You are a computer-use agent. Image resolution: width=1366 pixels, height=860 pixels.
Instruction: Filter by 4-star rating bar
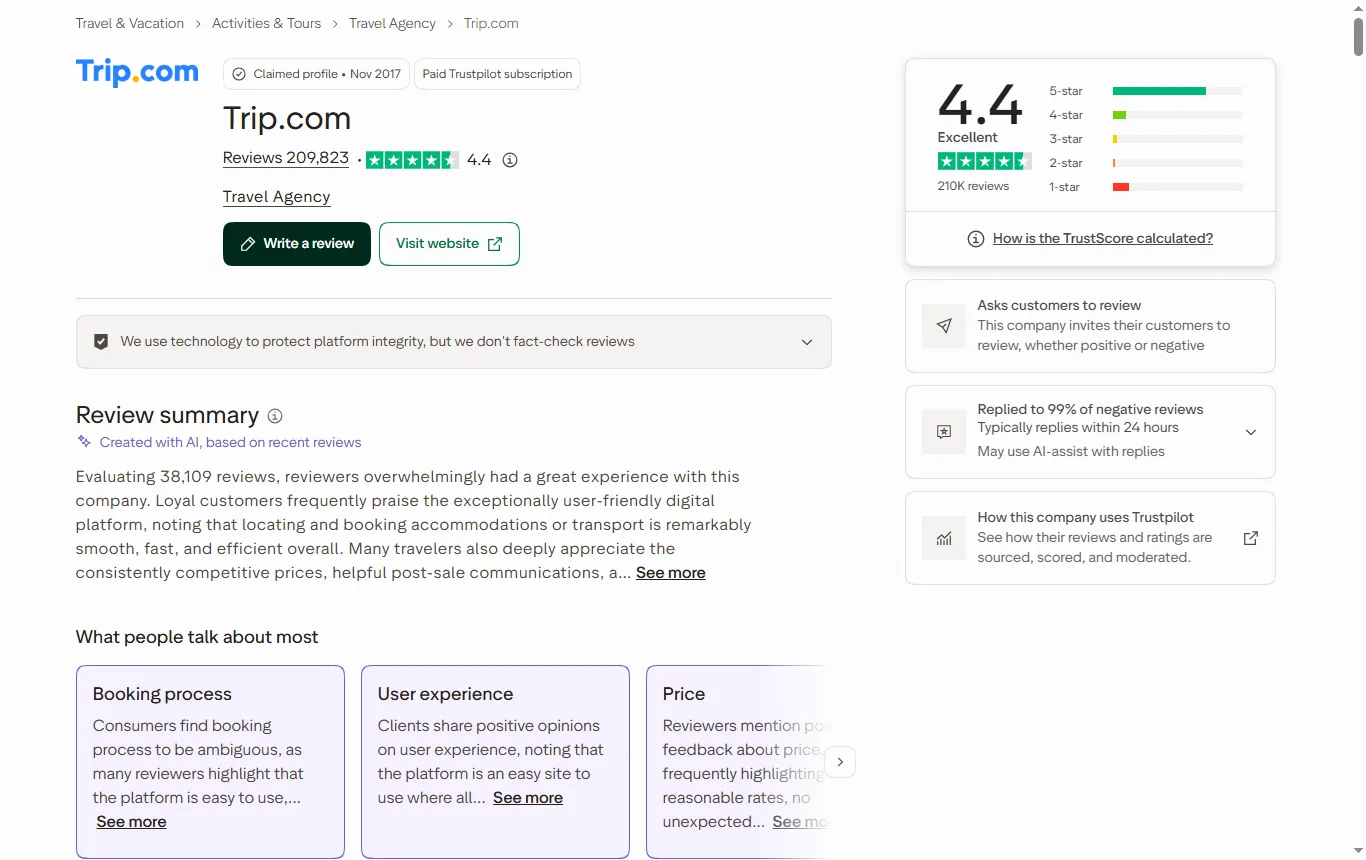[x=1146, y=115]
